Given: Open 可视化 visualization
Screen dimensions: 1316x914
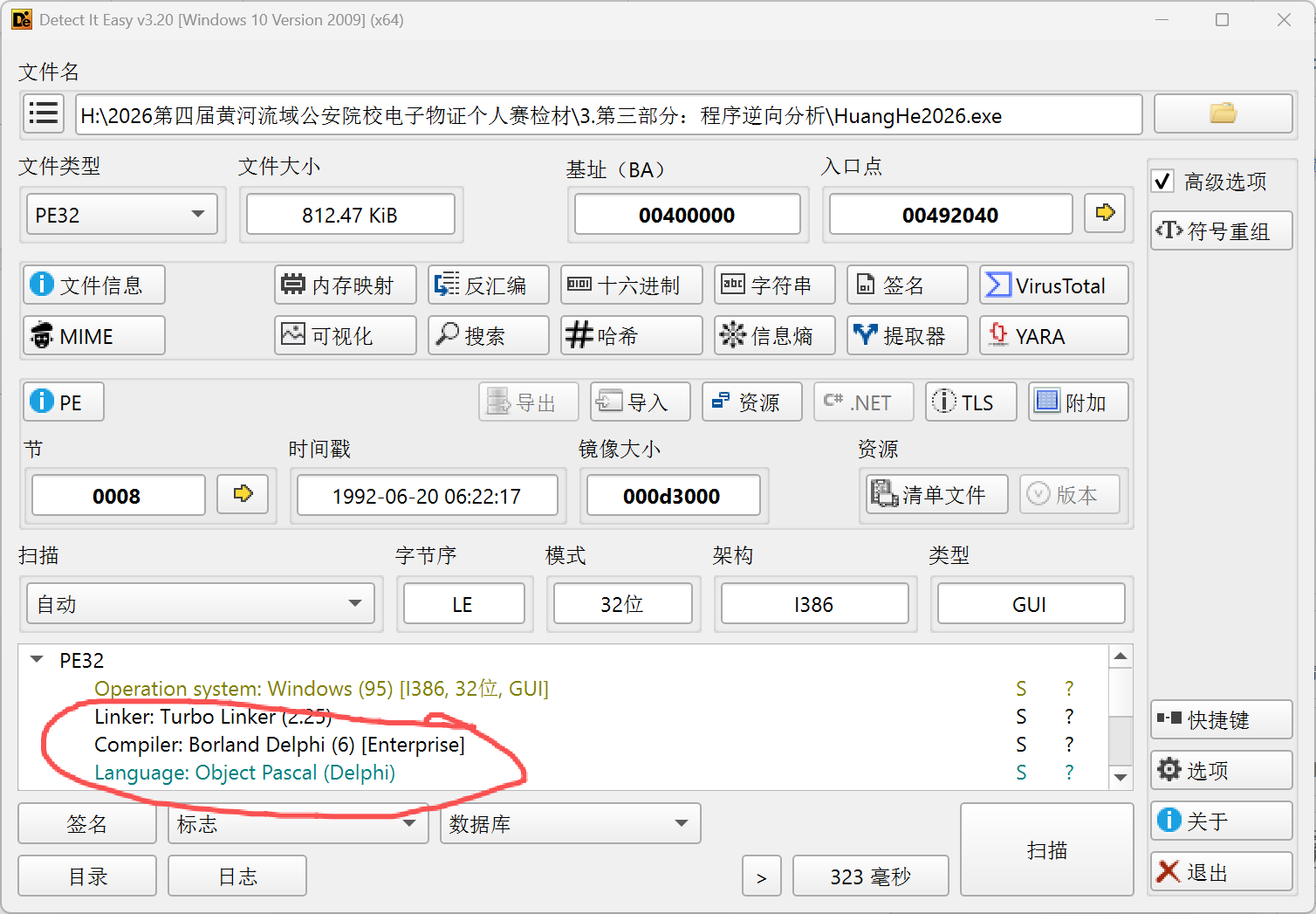Looking at the screenshot, I should click(346, 335).
